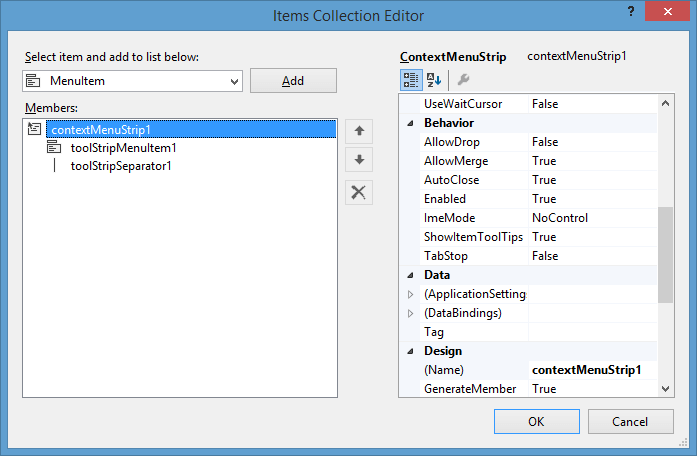The height and width of the screenshot is (456, 697).
Task: Click the ContextMenuStrip header label
Action: [x=453, y=57]
